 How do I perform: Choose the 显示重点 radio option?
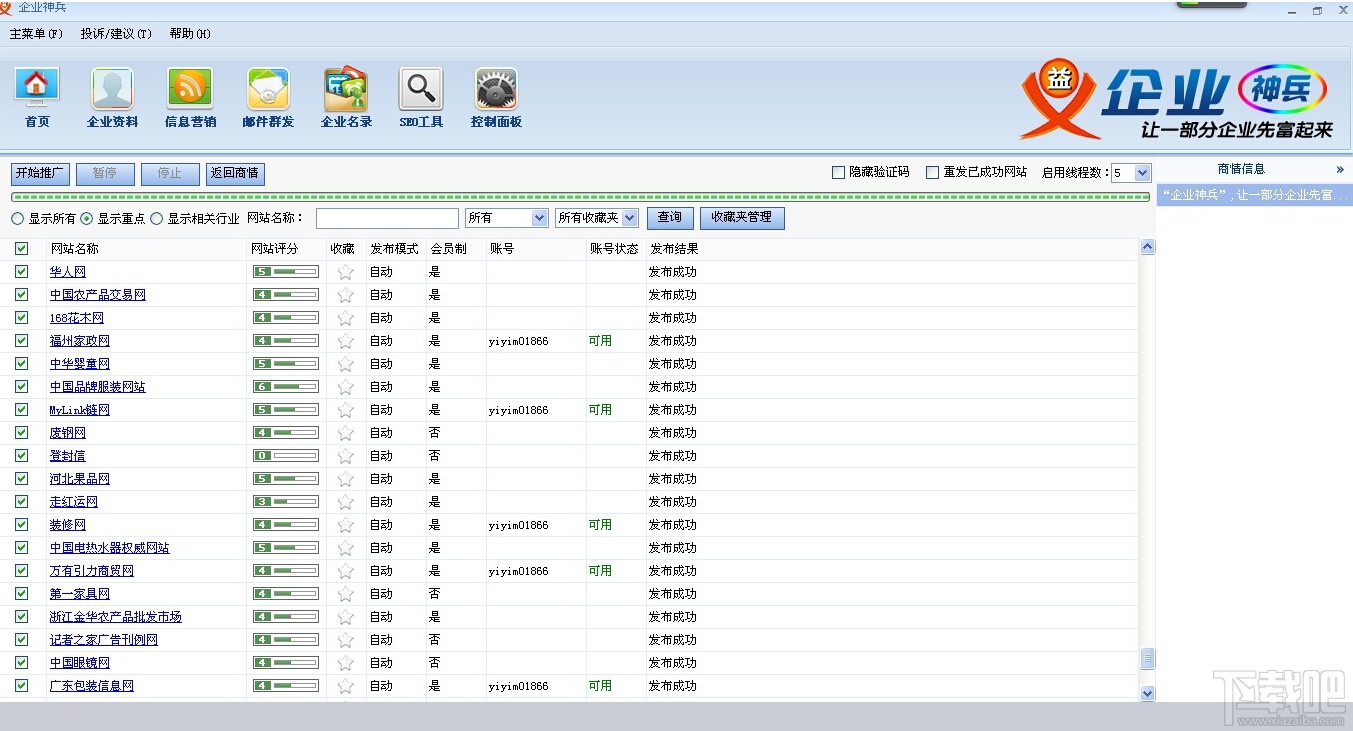point(87,218)
